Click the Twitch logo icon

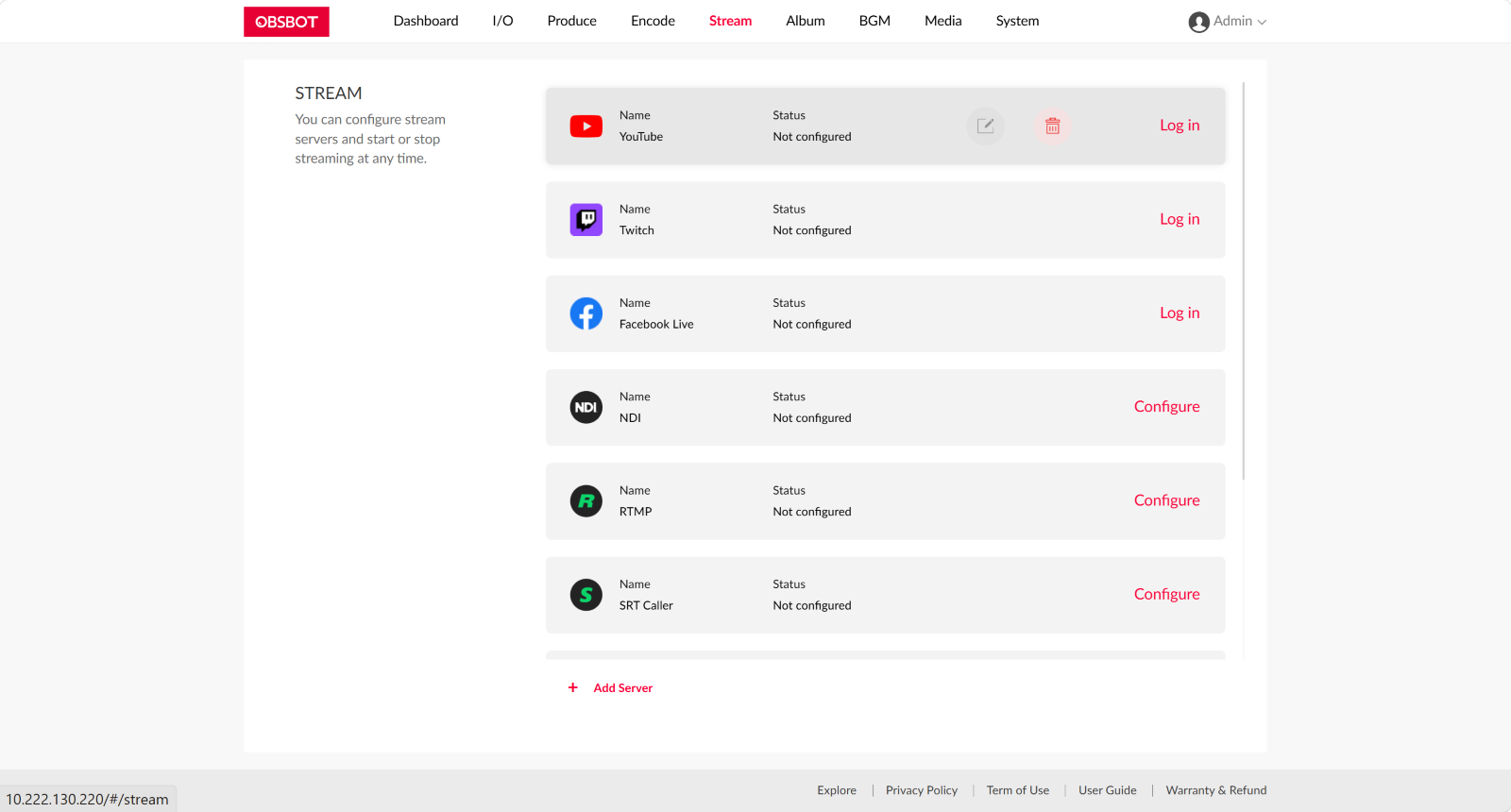coord(586,220)
